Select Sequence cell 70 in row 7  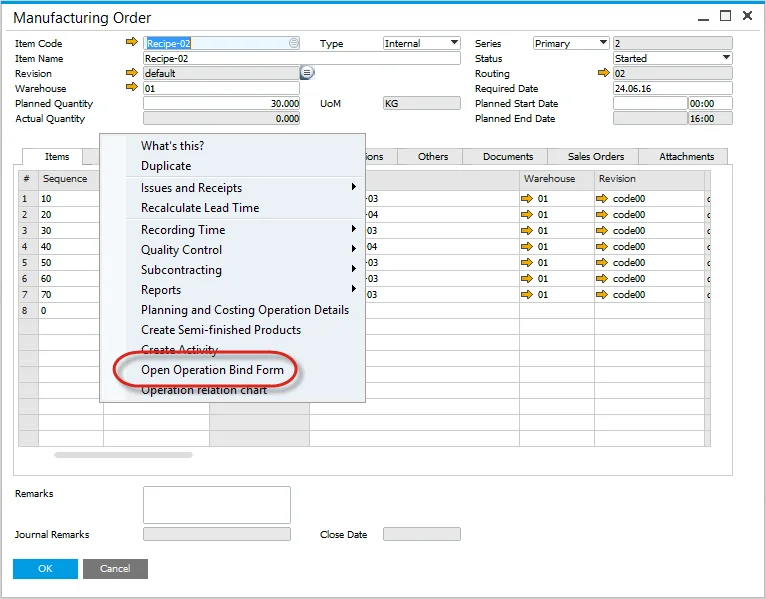pos(69,295)
